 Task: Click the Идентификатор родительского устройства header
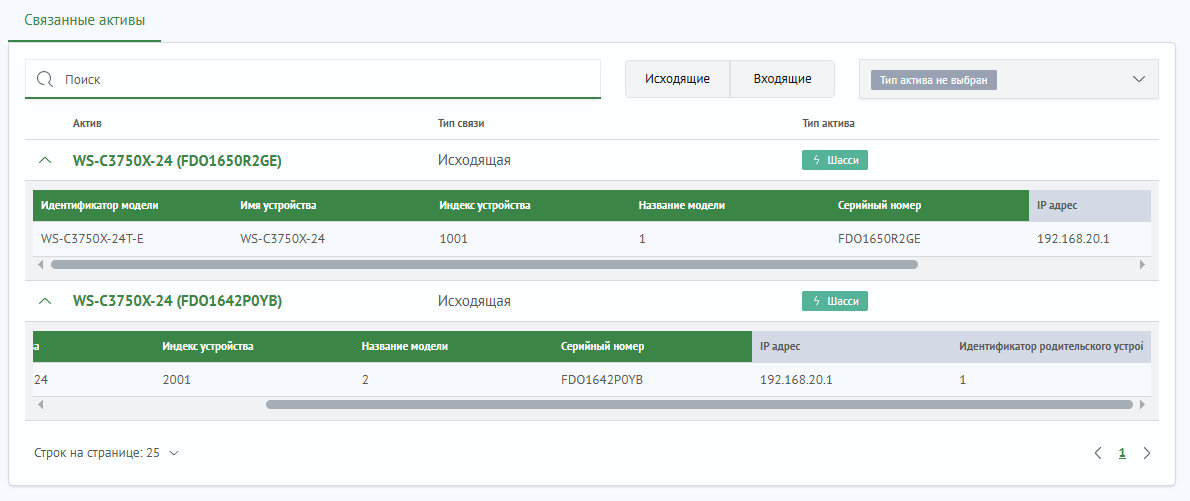[1051, 347]
